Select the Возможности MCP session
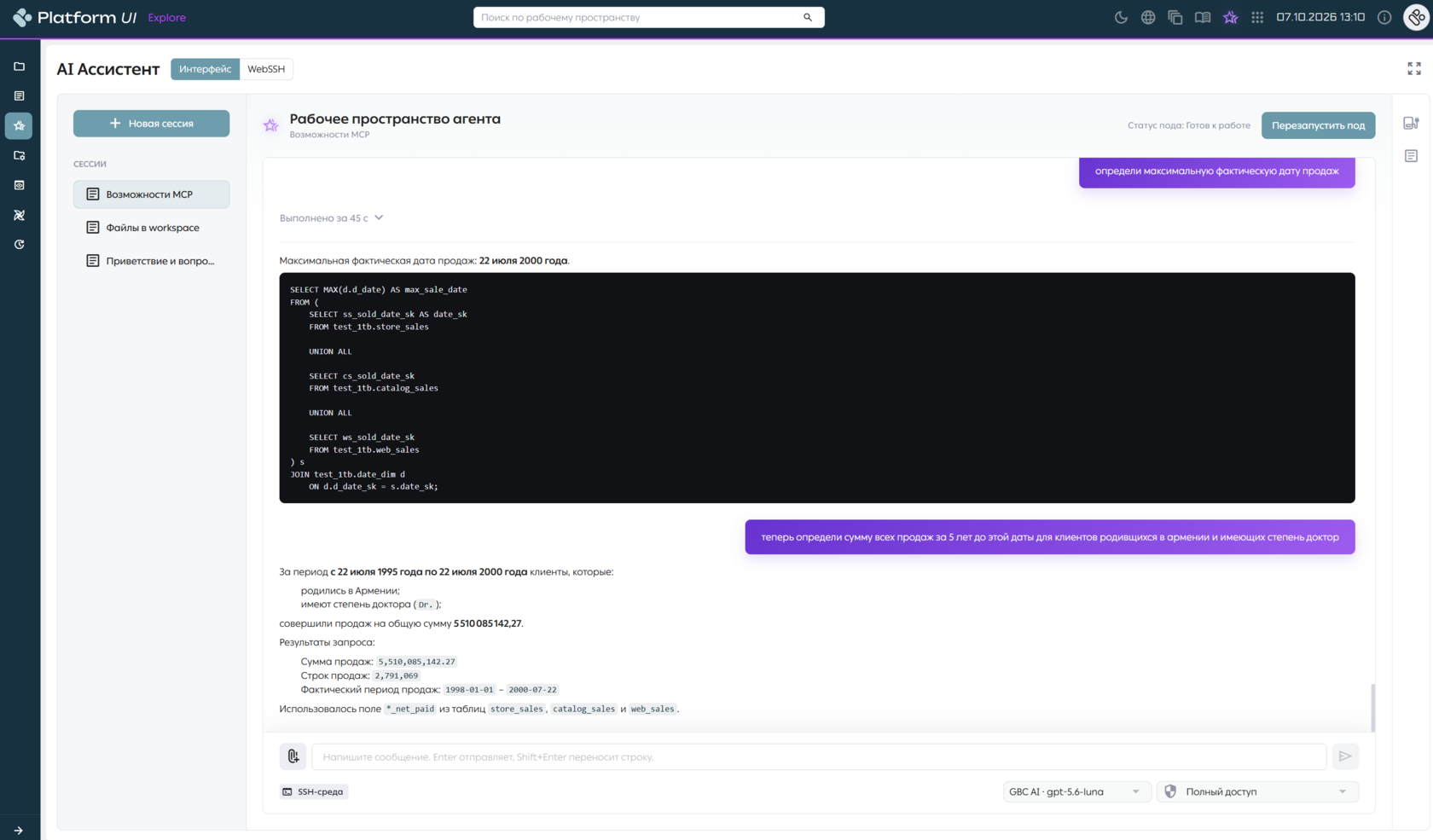 [151, 194]
